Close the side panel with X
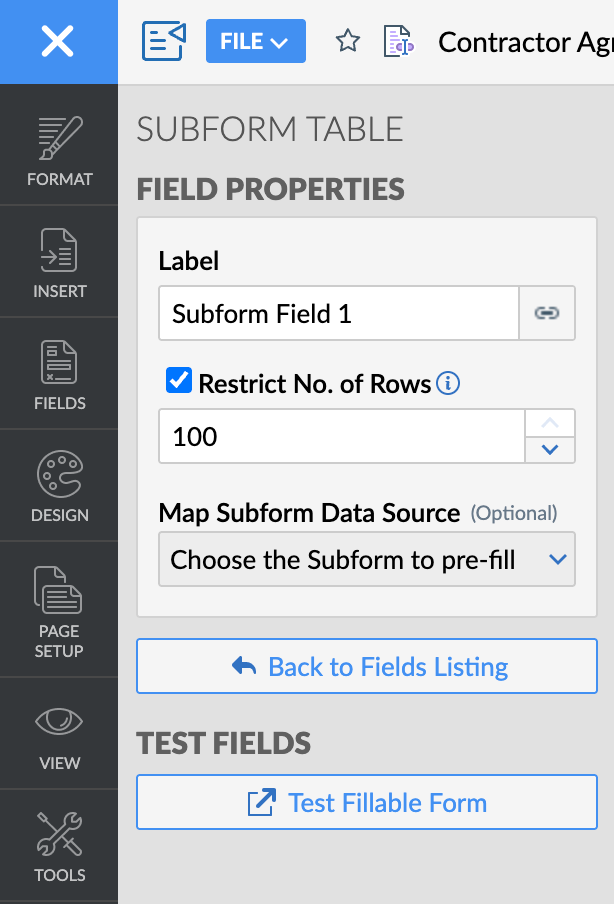 58,41
